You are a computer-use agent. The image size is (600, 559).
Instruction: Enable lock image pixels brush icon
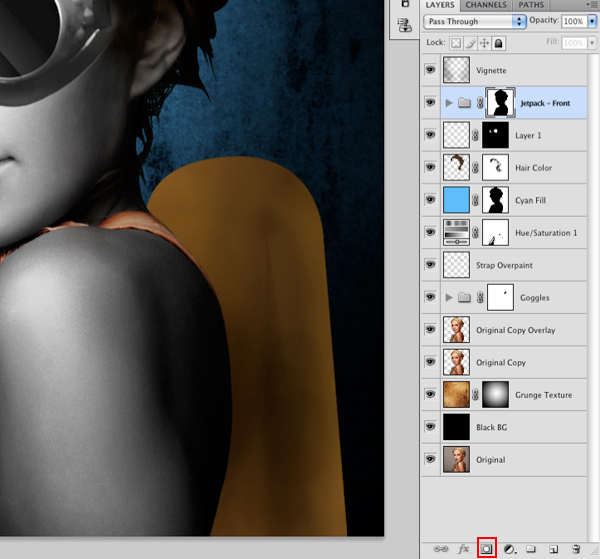[470, 43]
